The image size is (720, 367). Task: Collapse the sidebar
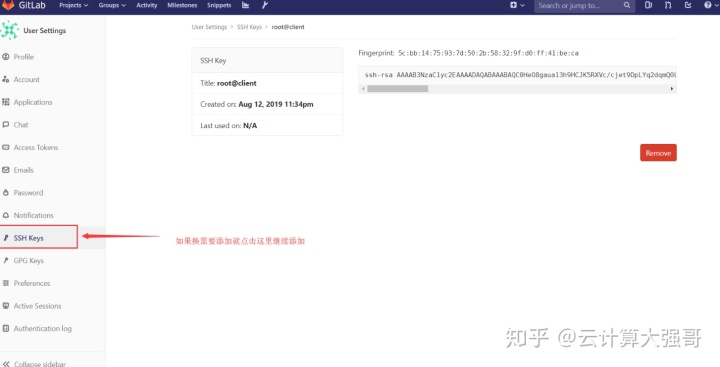point(35,364)
